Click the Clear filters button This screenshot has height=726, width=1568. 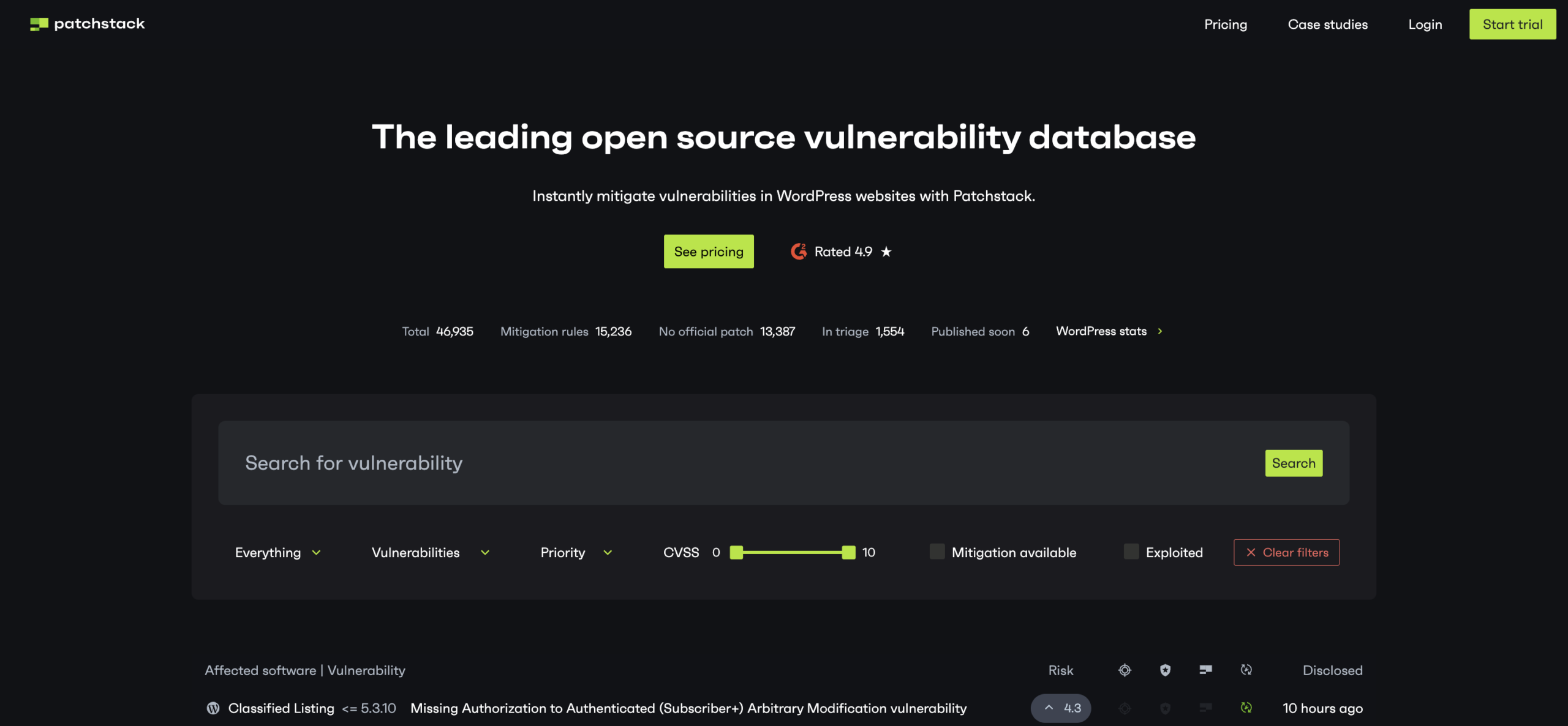coord(1286,552)
